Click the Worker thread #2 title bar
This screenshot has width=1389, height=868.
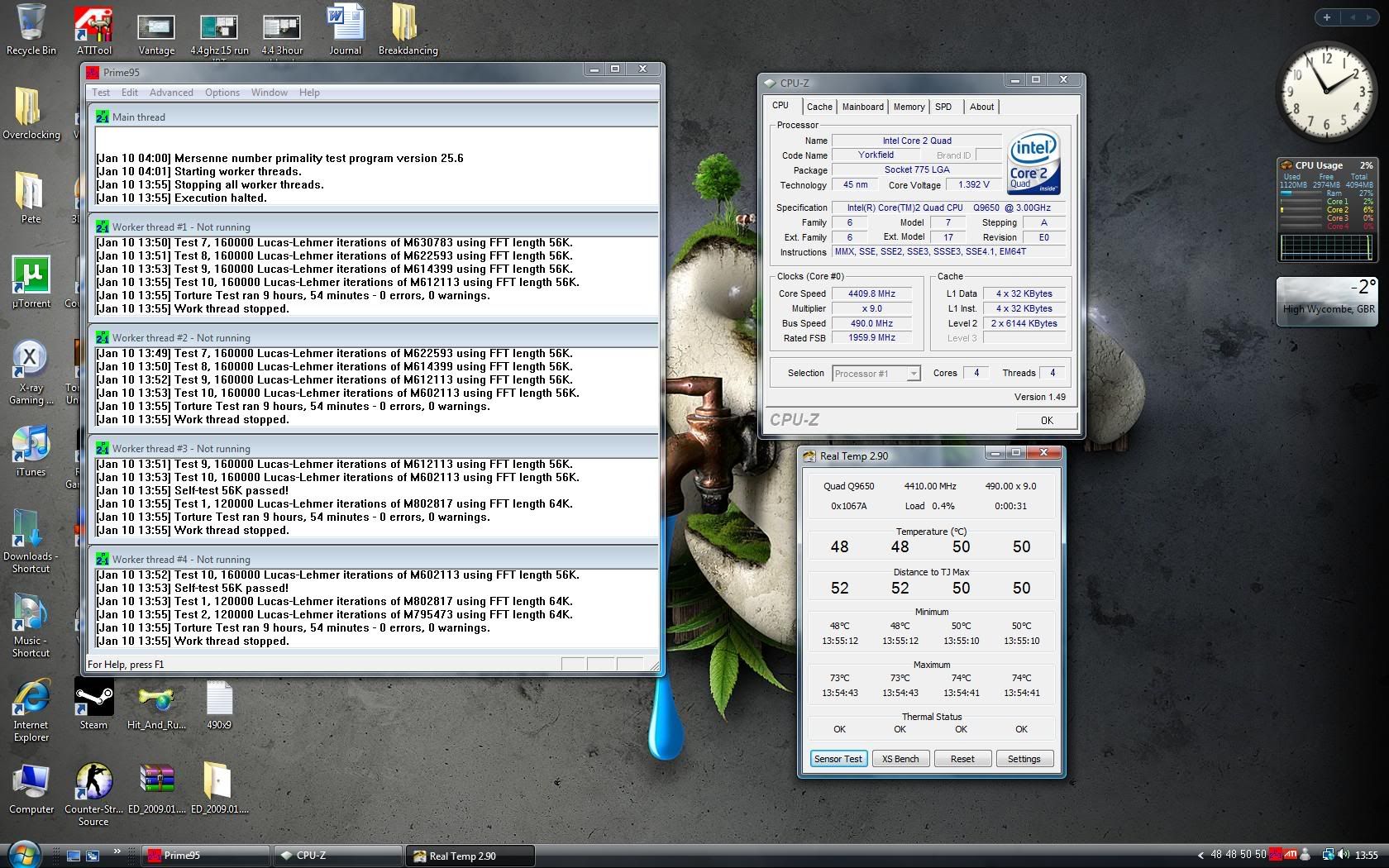click(x=375, y=337)
